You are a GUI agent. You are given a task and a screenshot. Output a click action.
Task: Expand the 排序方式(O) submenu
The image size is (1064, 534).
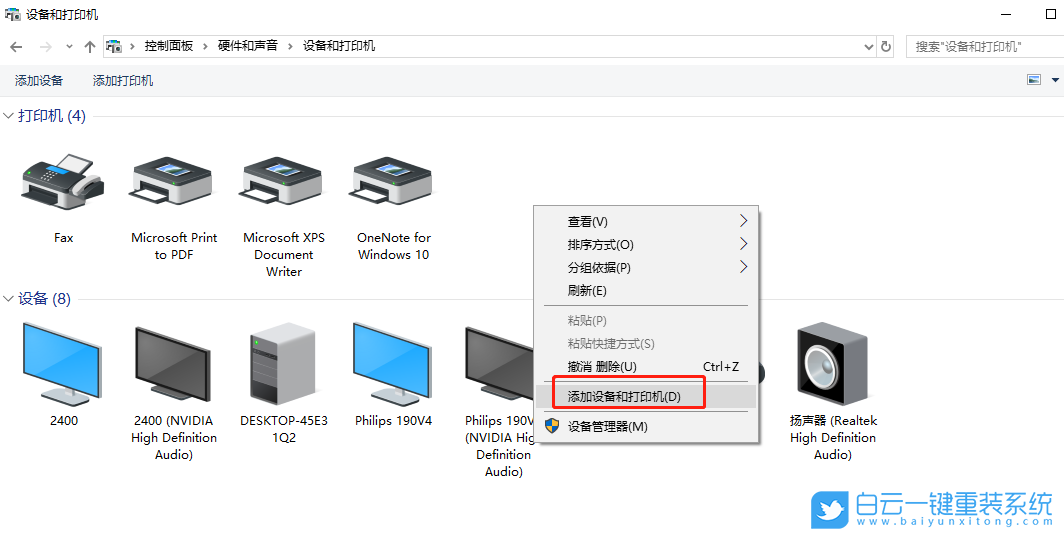647,244
